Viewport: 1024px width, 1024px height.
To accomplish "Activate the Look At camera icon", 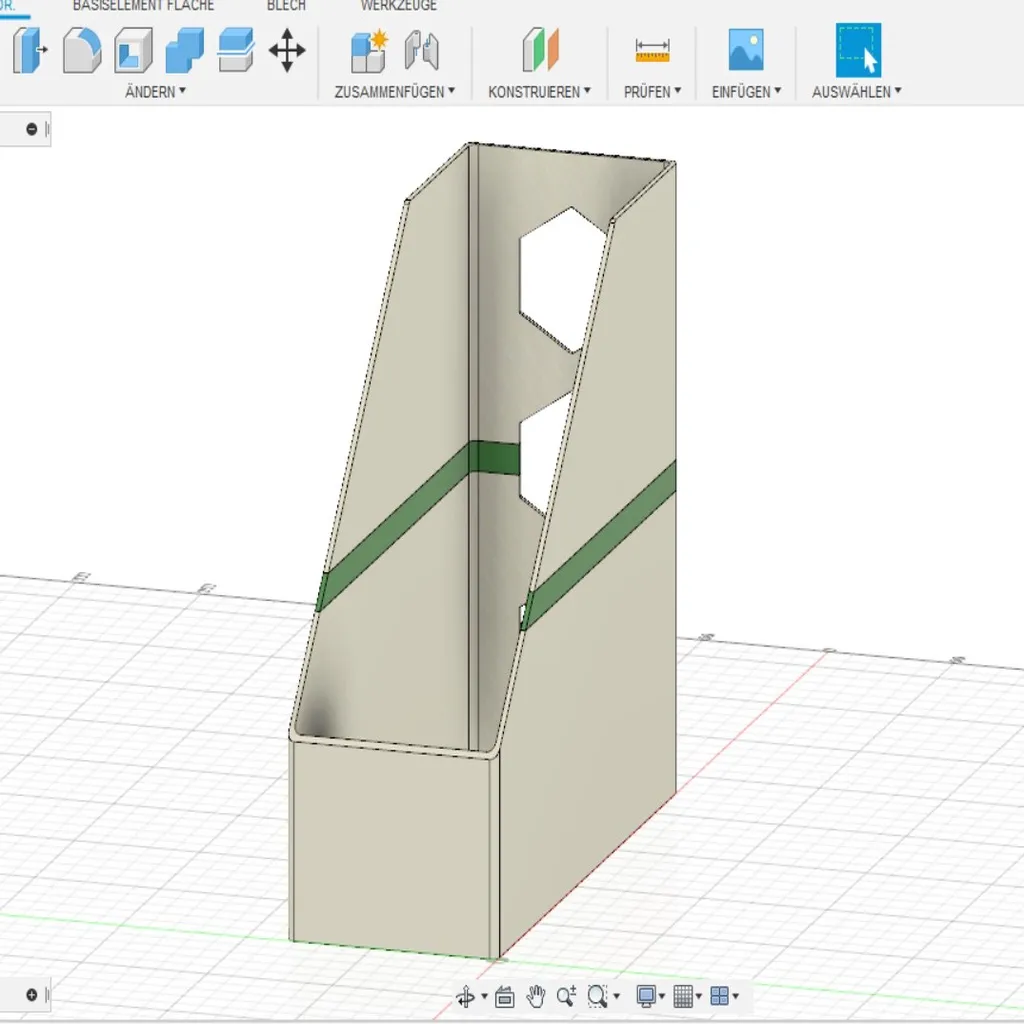I will 504,996.
